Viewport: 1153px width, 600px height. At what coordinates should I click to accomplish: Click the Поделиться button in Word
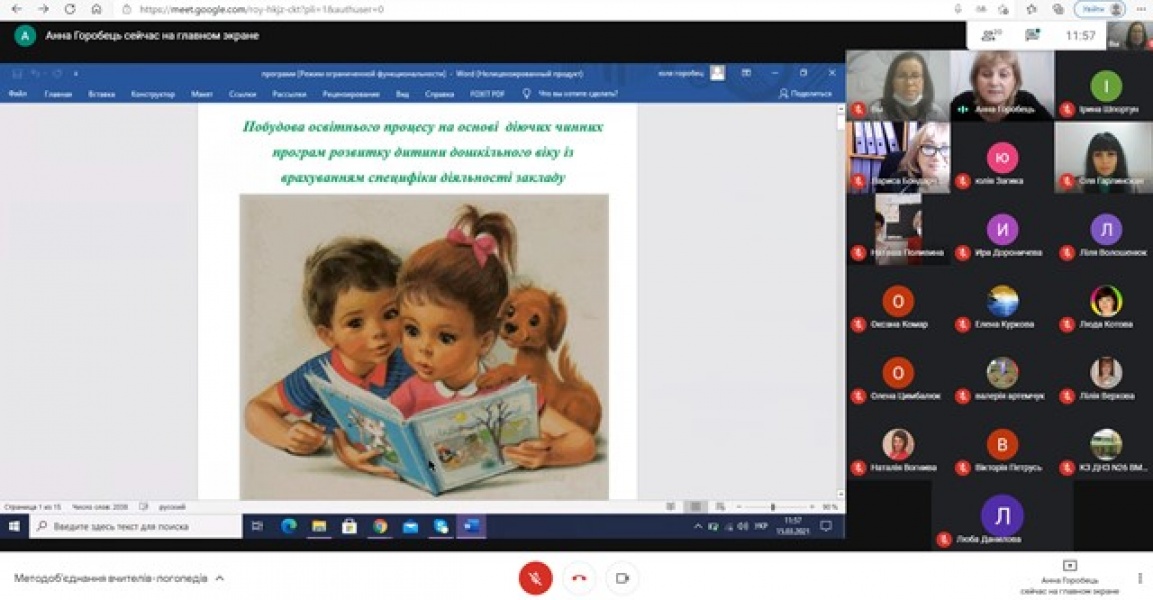805,94
